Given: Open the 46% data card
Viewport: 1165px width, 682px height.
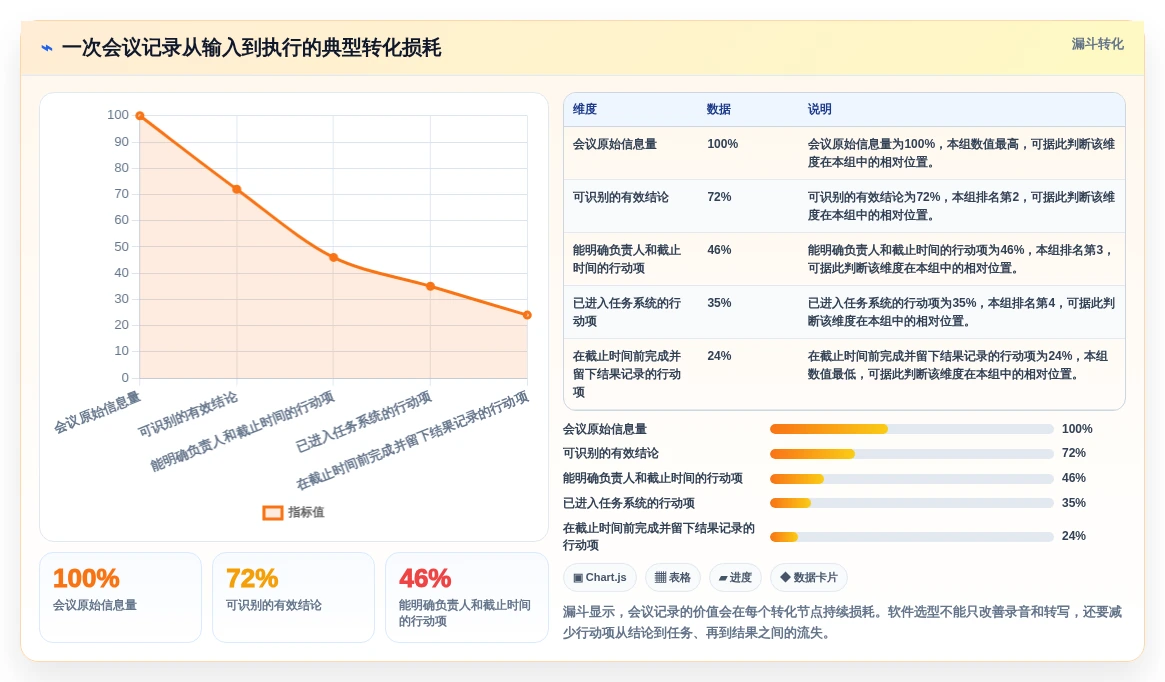Looking at the screenshot, I should tap(467, 597).
